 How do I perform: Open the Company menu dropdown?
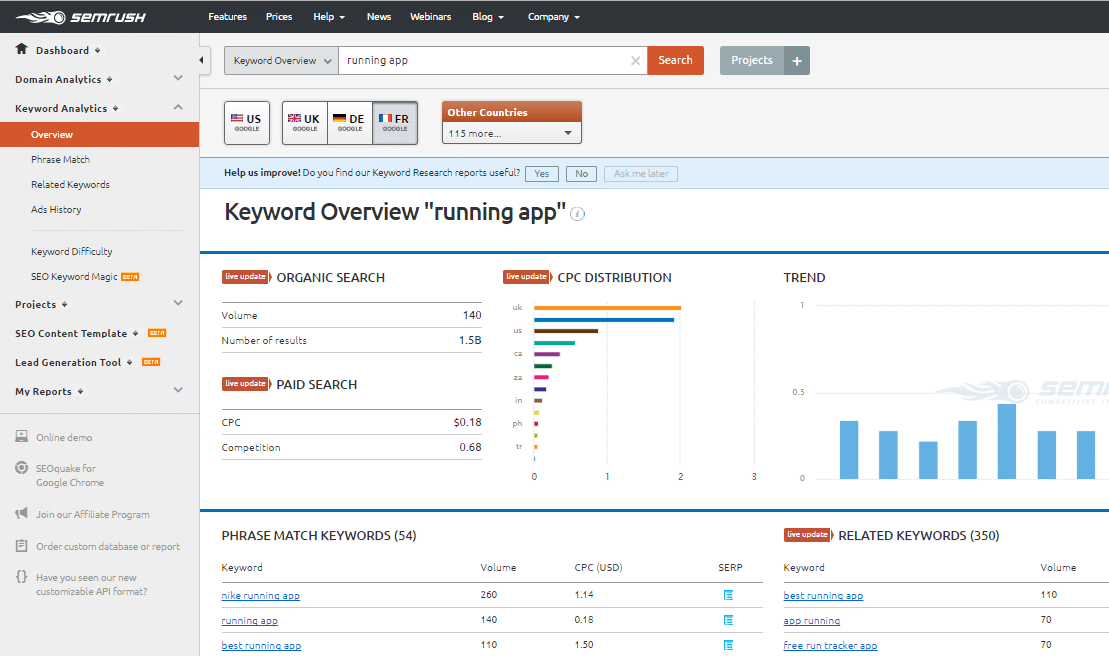[x=554, y=17]
